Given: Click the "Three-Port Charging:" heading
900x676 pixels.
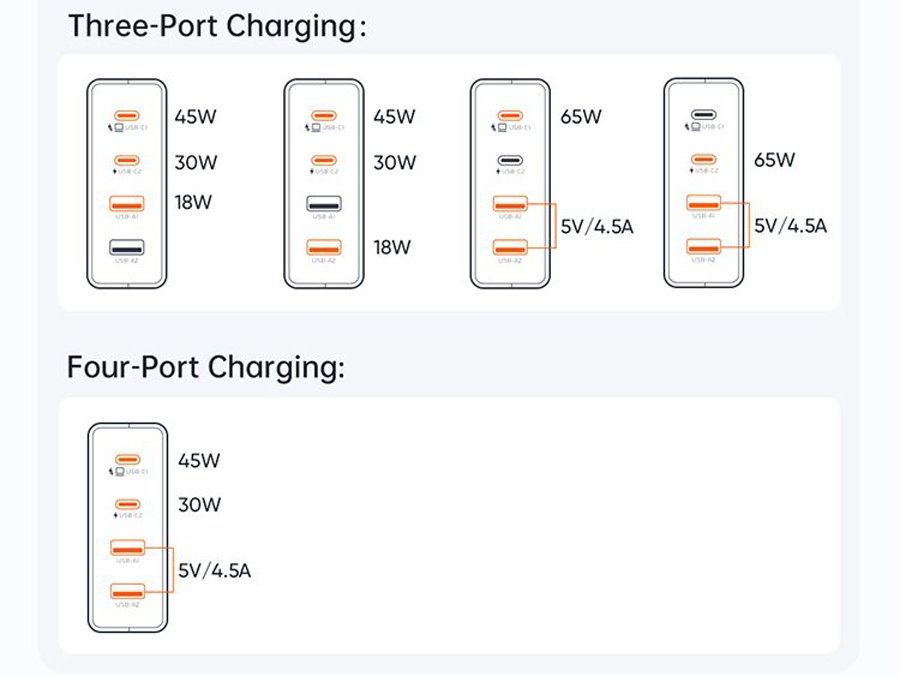Looking at the screenshot, I should point(216,26).
